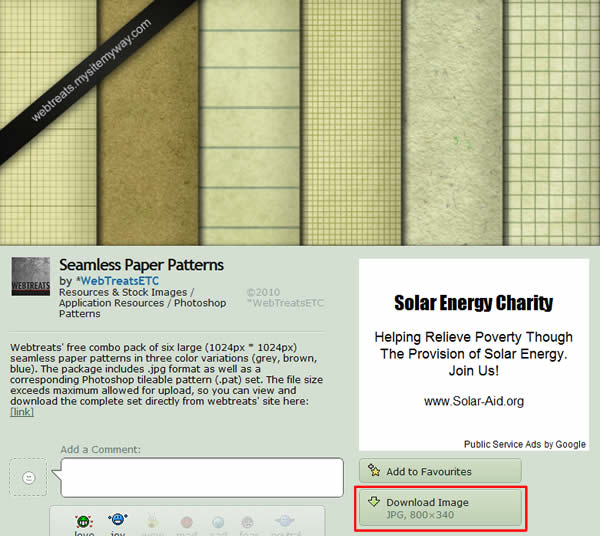This screenshot has height=536, width=600.
Task: Select the faded wow emoticon
Action: tap(152, 521)
